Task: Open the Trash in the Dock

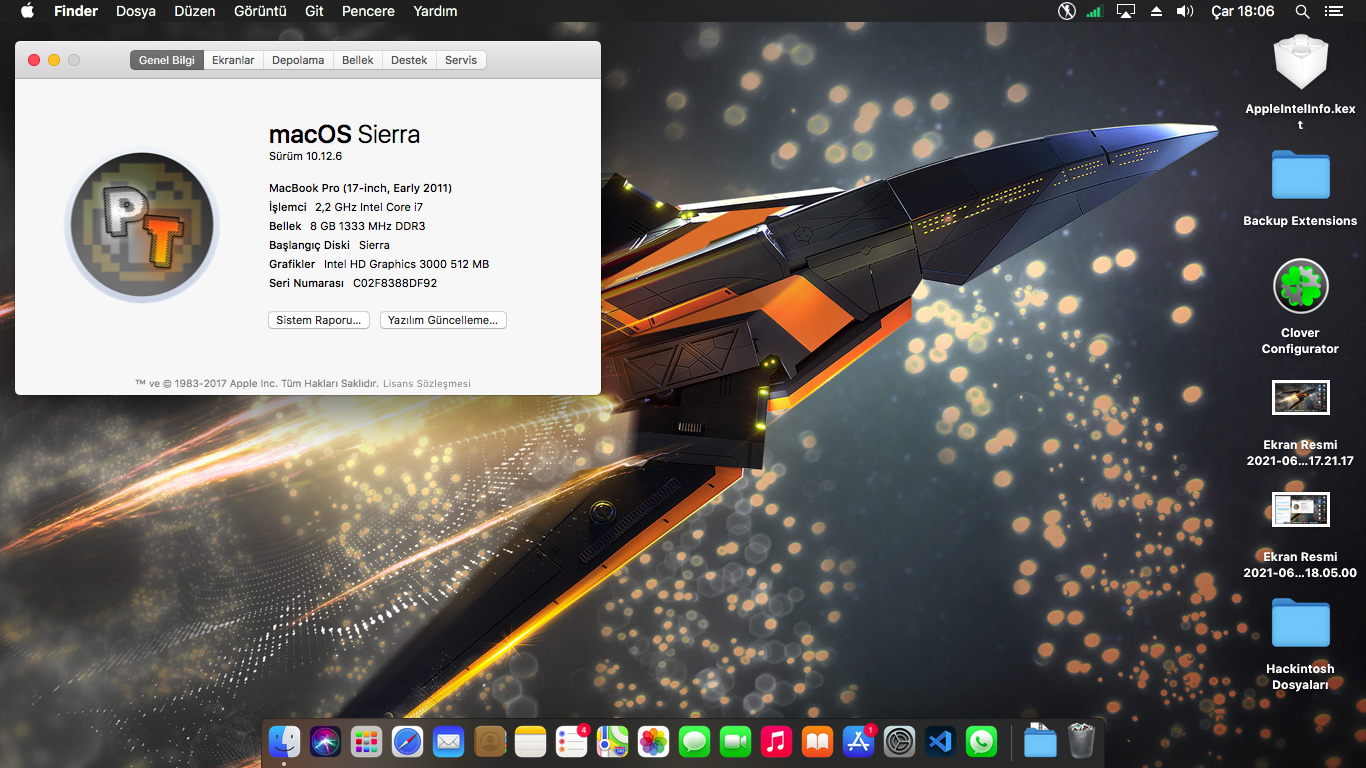Action: tap(1081, 741)
